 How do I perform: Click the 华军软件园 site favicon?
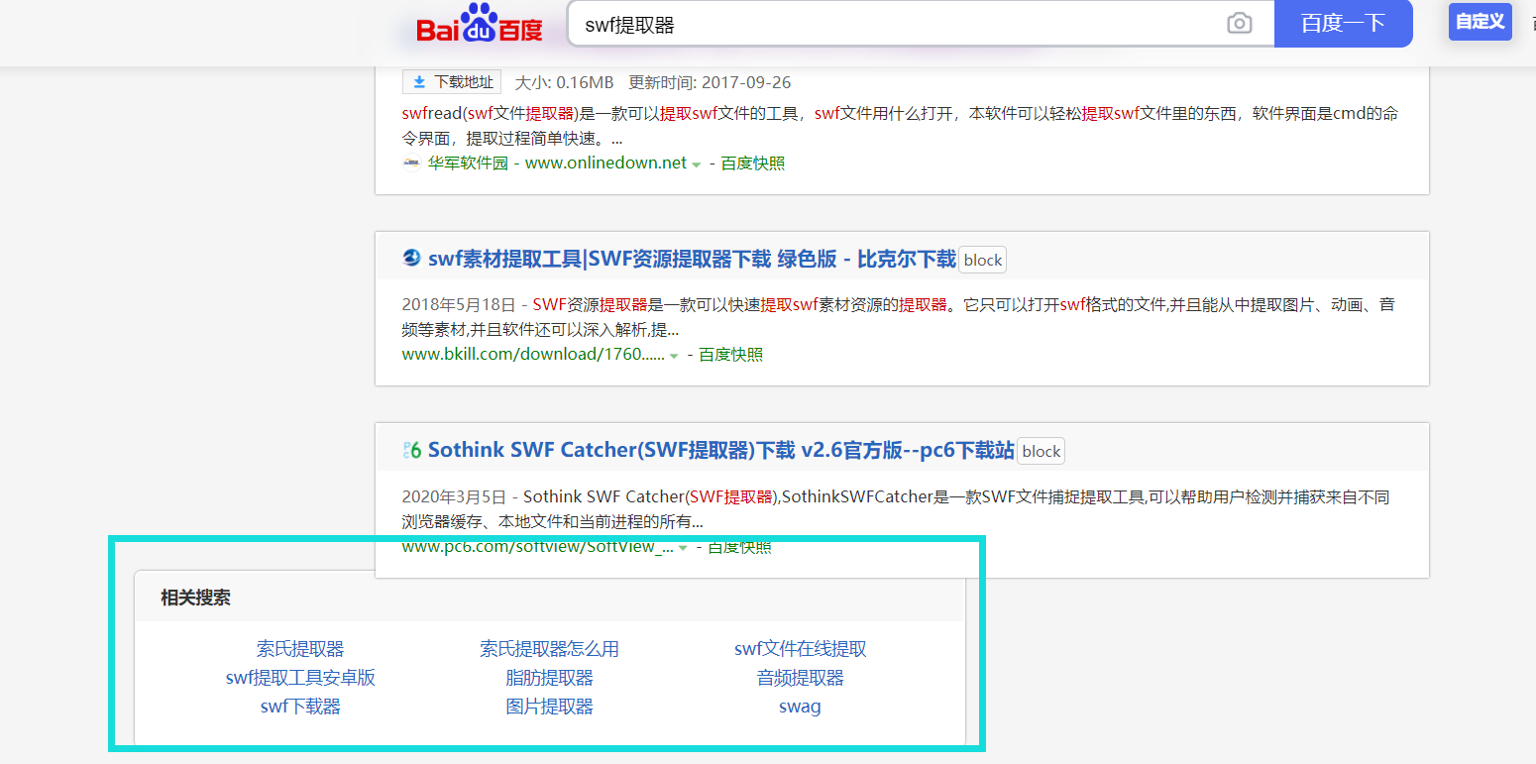(x=411, y=163)
